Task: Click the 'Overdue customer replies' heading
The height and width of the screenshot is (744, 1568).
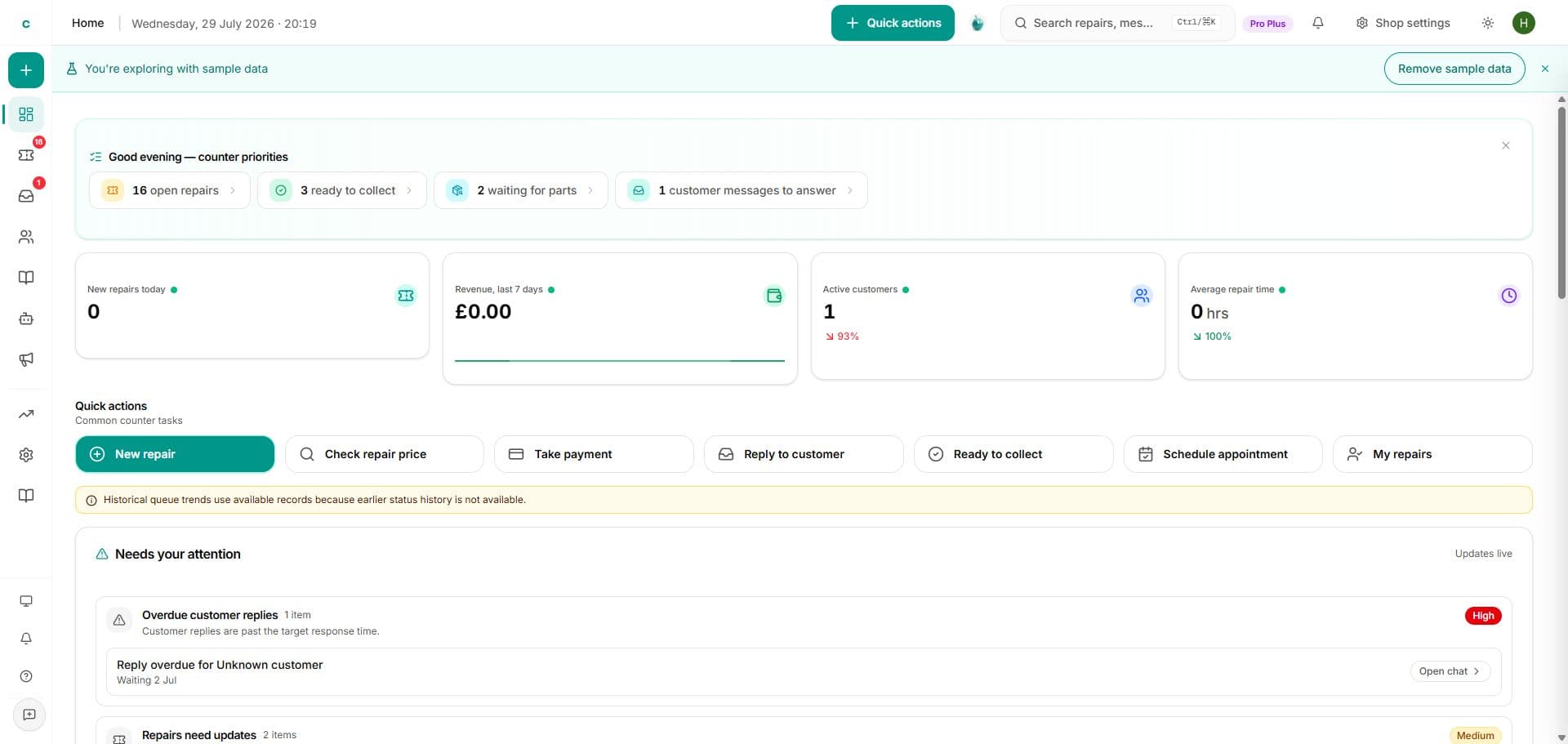Action: (210, 615)
